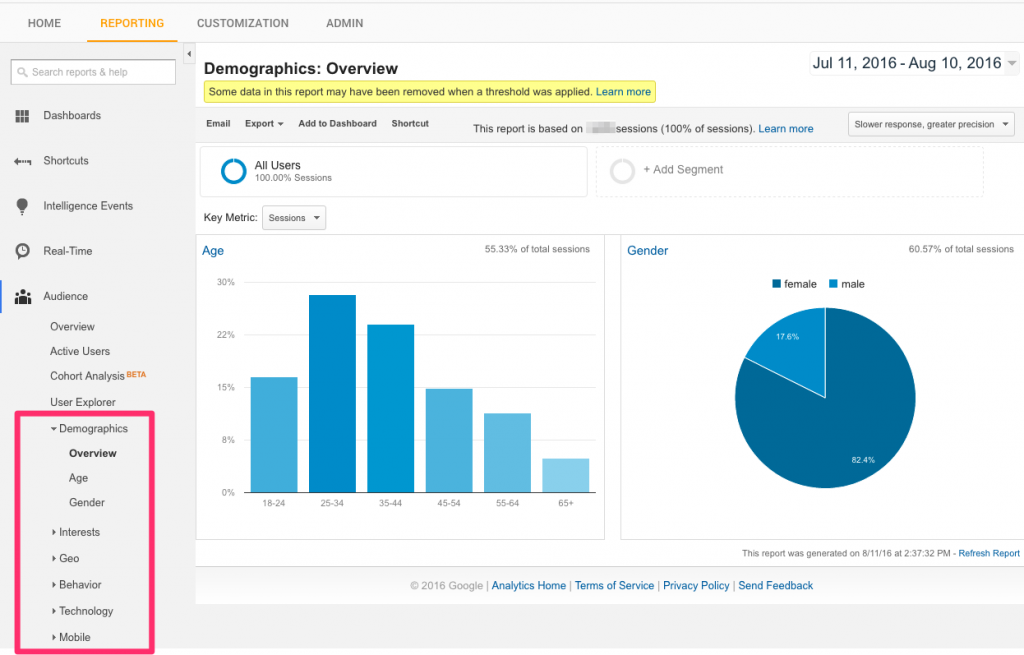Click the Add Segment circle icon
This screenshot has height=655, width=1024.
pyautogui.click(x=622, y=170)
